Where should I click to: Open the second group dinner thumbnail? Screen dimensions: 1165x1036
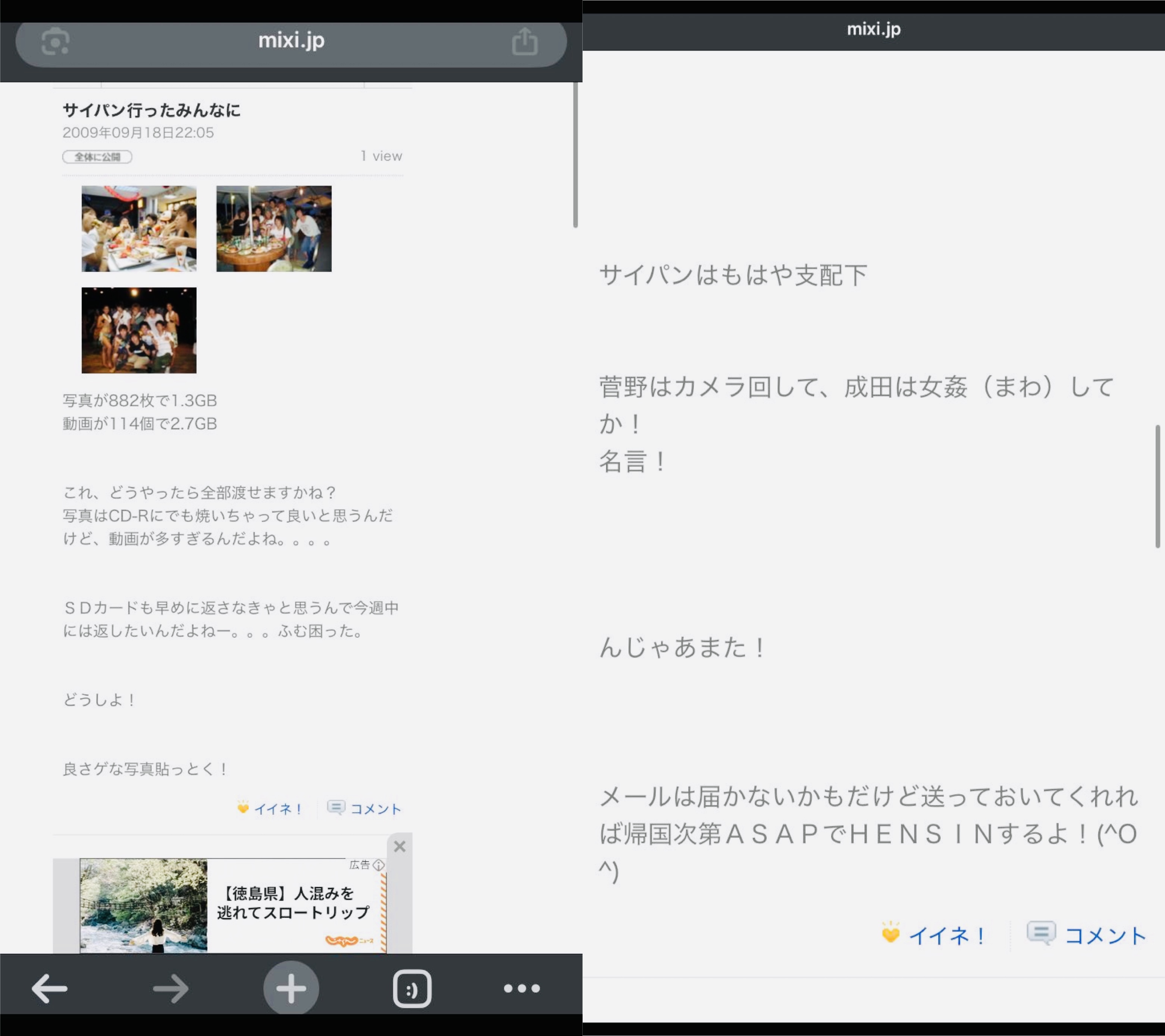[273, 229]
